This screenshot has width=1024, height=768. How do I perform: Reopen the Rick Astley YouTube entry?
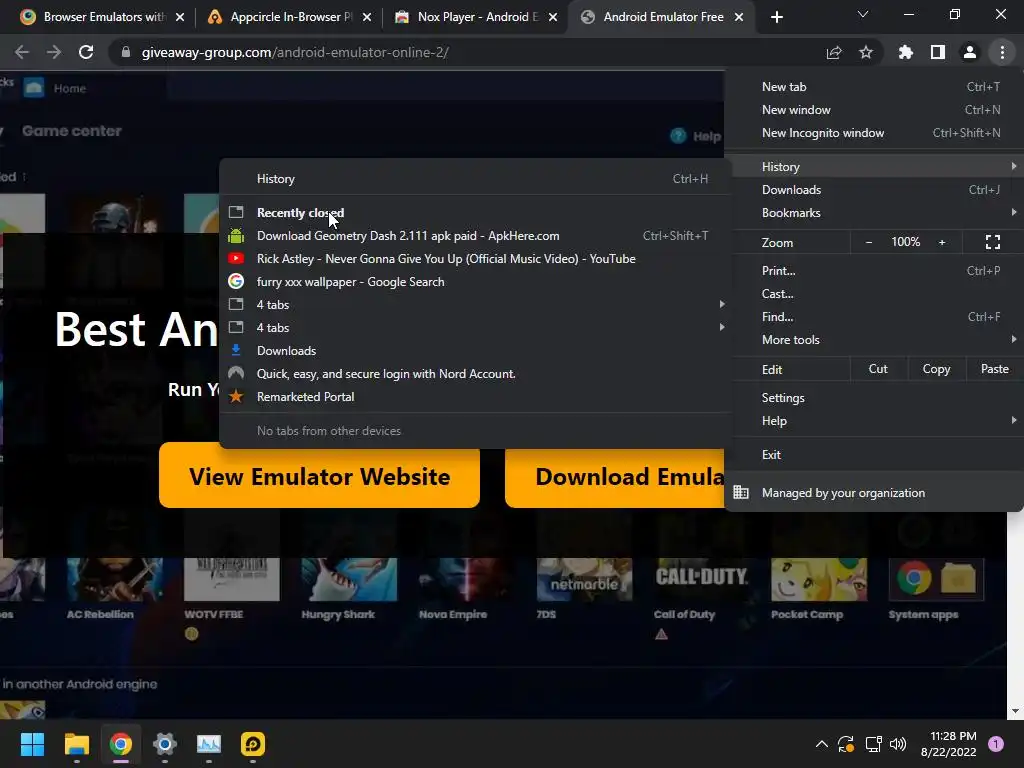[475, 259]
